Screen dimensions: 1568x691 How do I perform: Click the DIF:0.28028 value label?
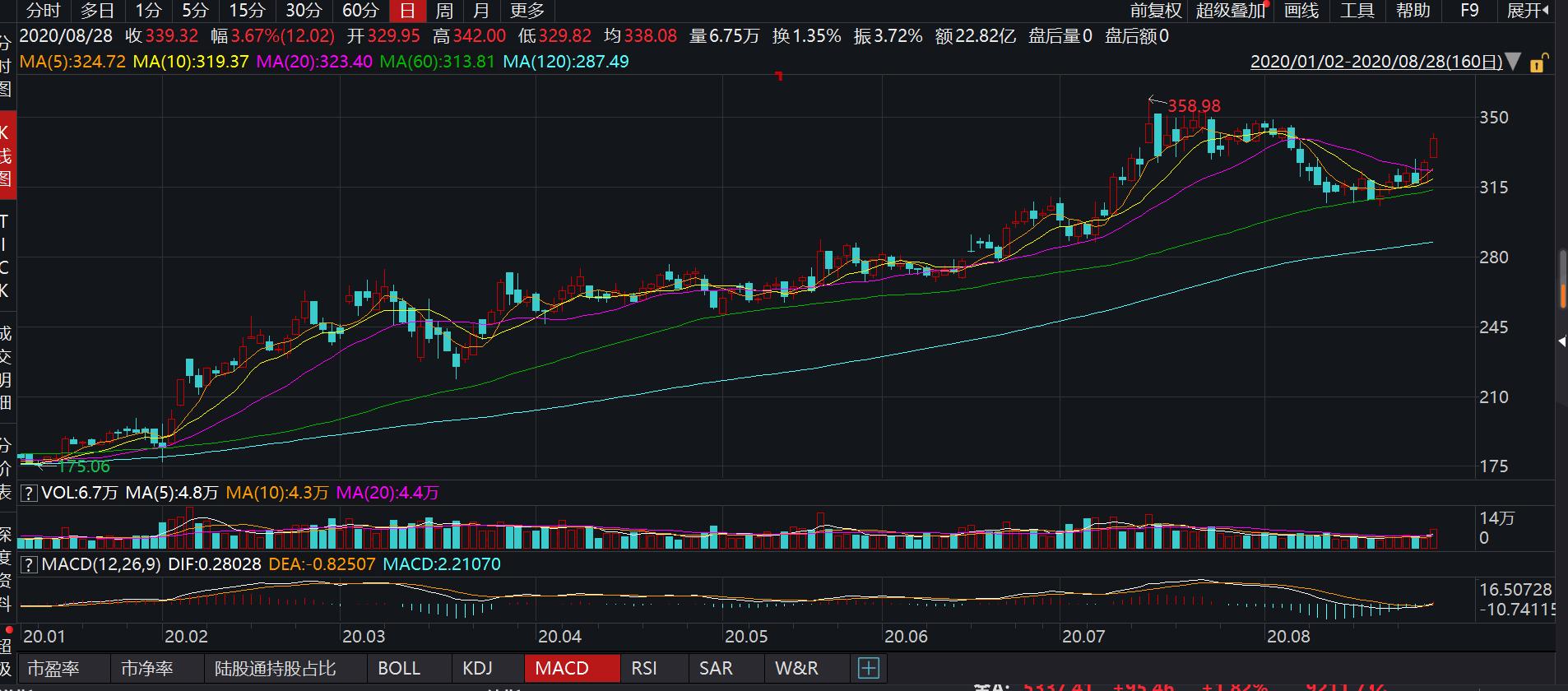[215, 565]
